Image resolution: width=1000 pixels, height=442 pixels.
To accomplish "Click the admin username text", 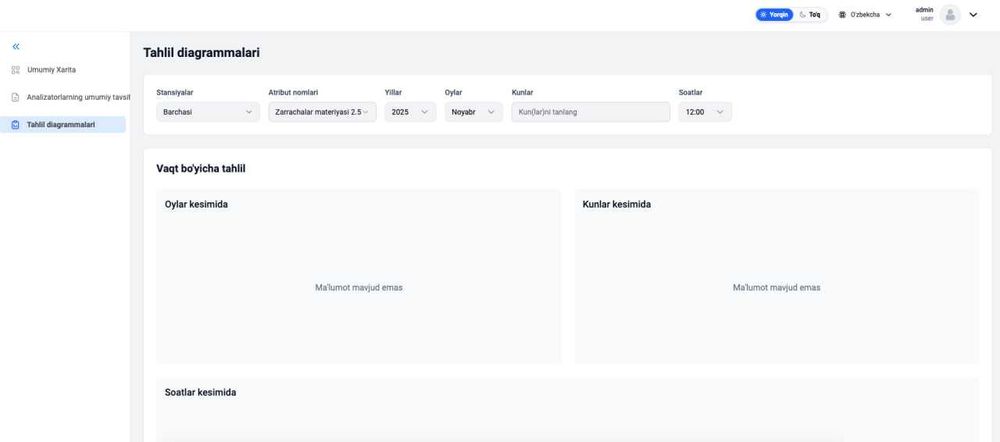I will (x=924, y=10).
